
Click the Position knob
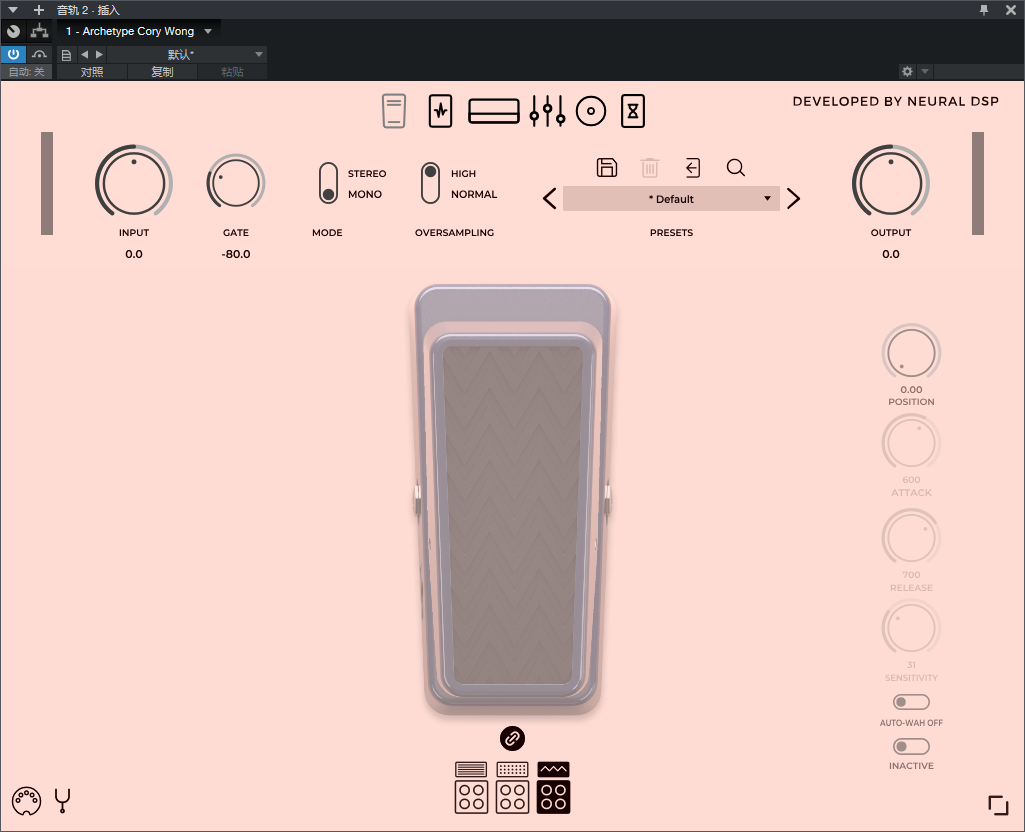911,353
